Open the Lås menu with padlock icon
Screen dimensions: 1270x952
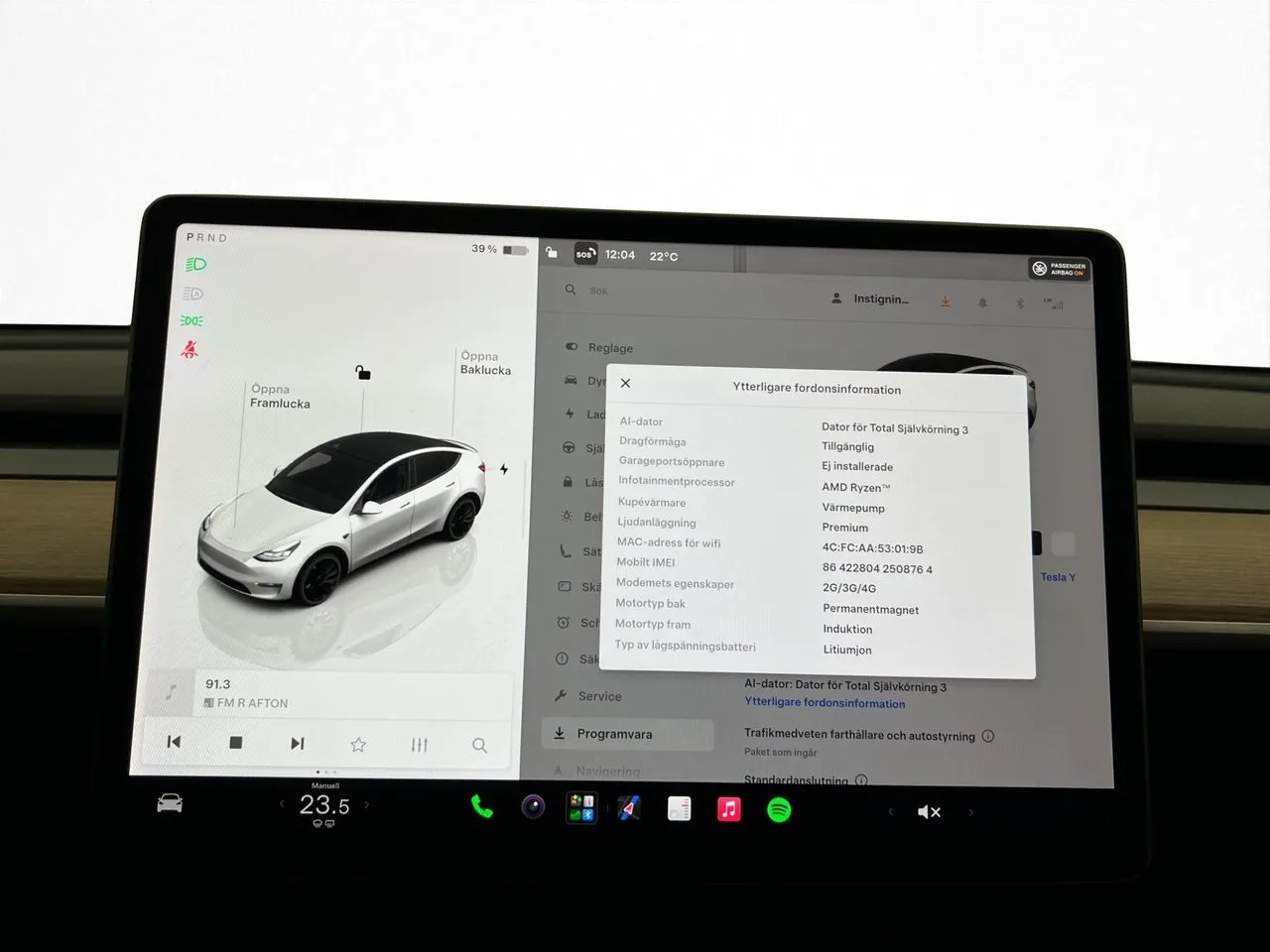[x=582, y=482]
